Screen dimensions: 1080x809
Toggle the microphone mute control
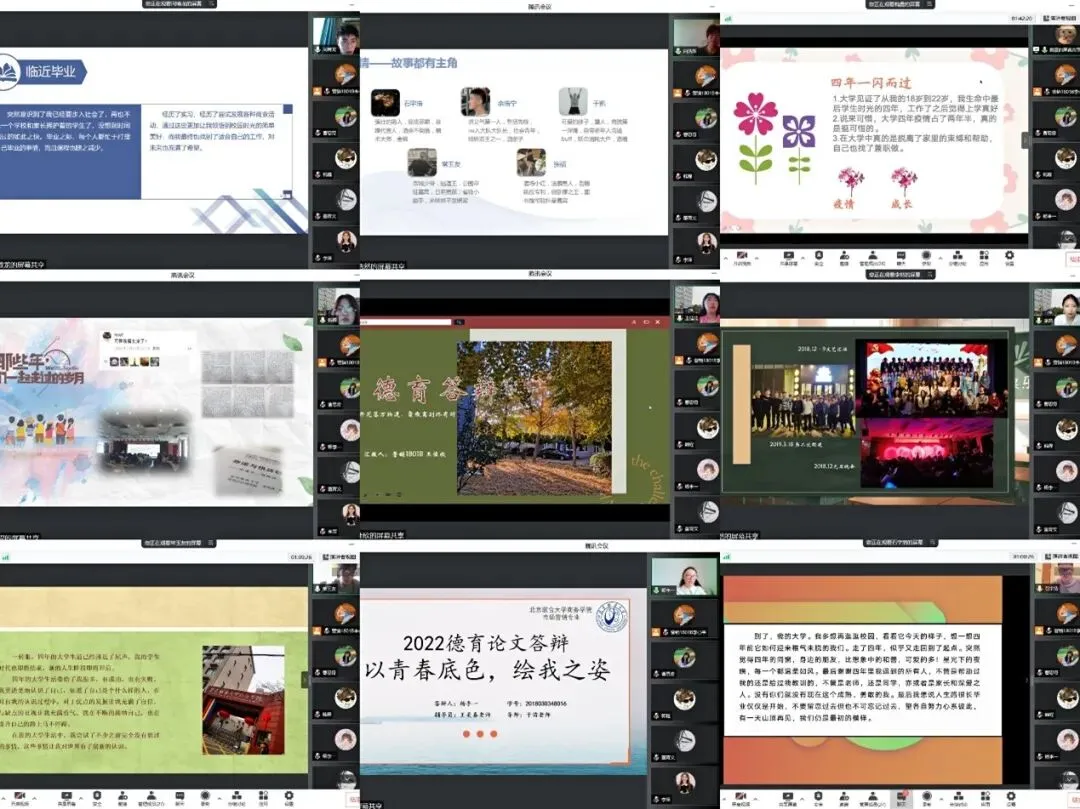tap(2, 795)
